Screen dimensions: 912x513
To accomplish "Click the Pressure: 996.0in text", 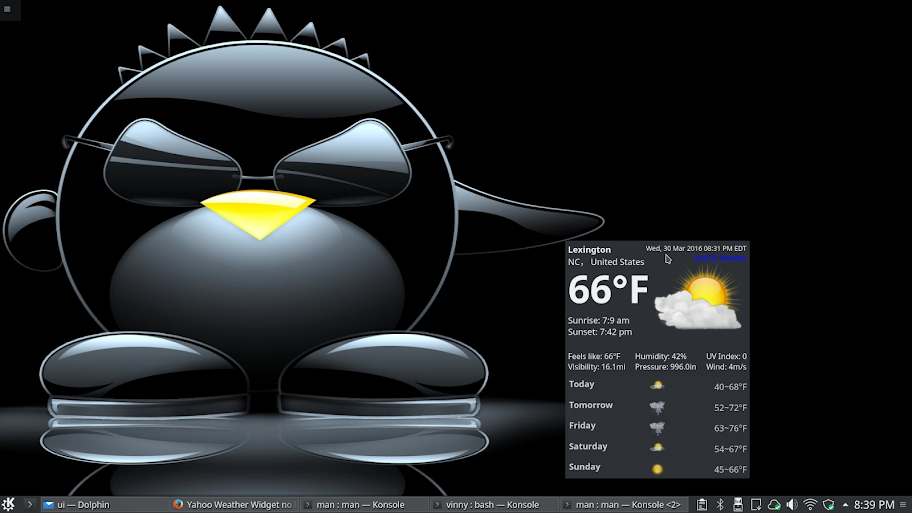I will 665,367.
